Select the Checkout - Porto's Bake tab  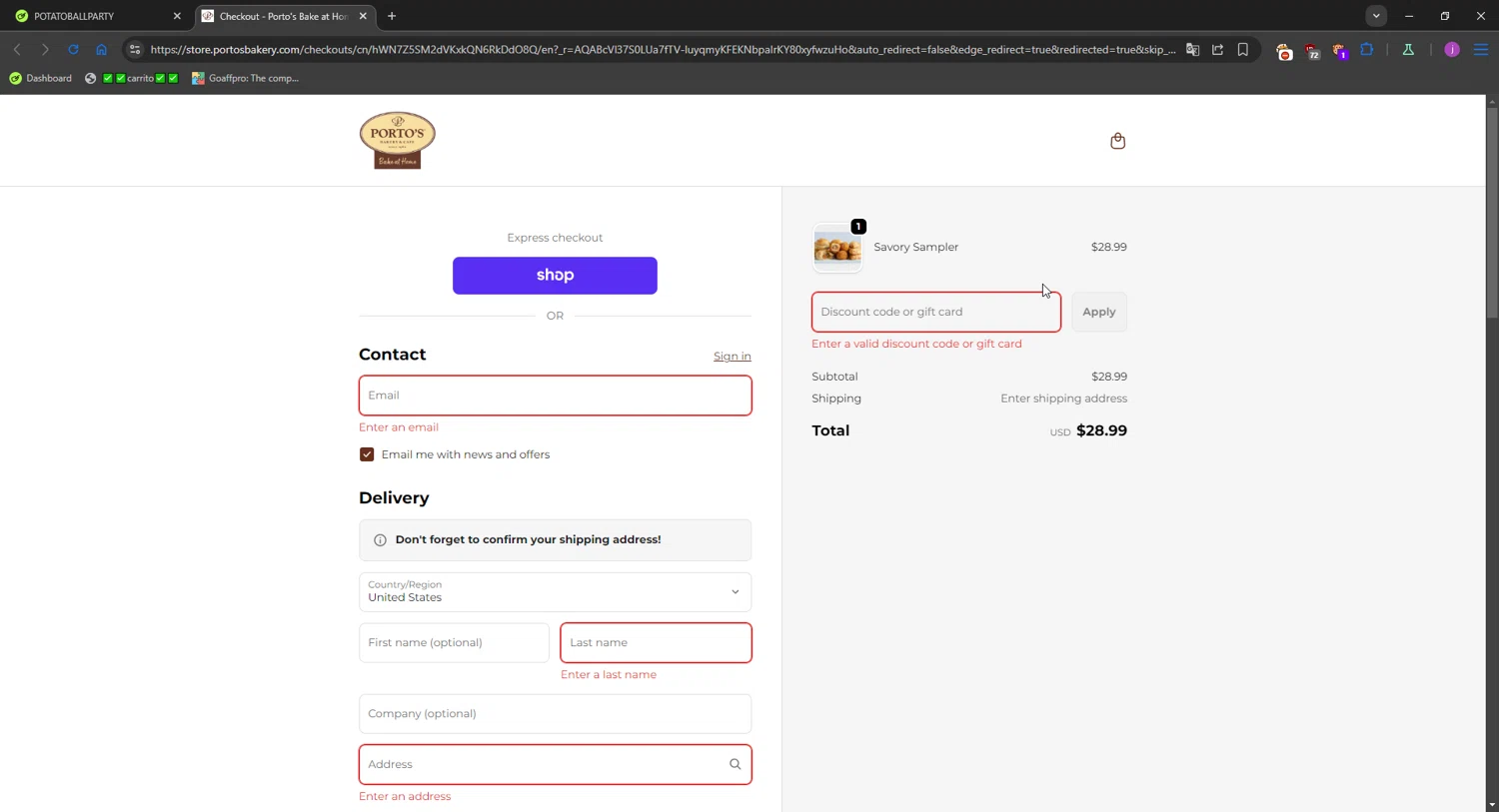[284, 16]
